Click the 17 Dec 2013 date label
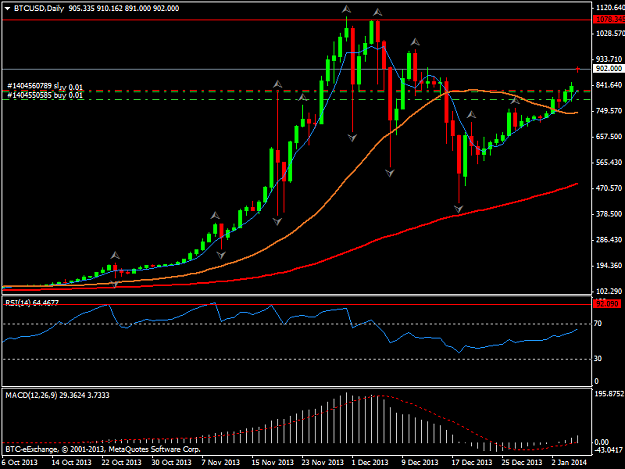The width and height of the screenshot is (625, 469). click(472, 462)
